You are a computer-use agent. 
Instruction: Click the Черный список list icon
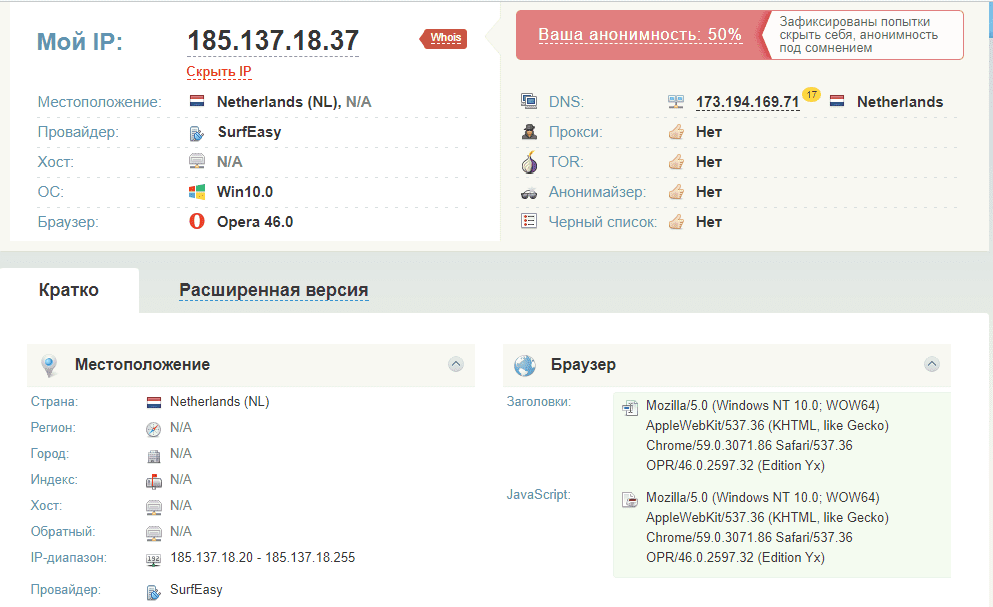(x=529, y=222)
